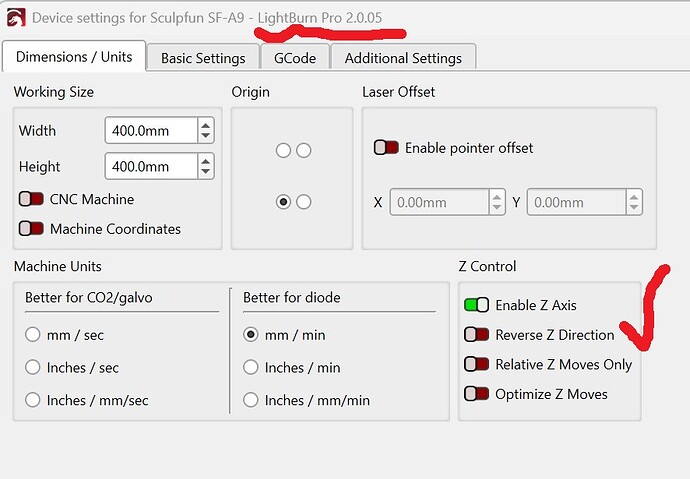Screen dimensions: 690x479
Task: Decrease Laser Offset Y with down arrow
Action: click(634, 208)
